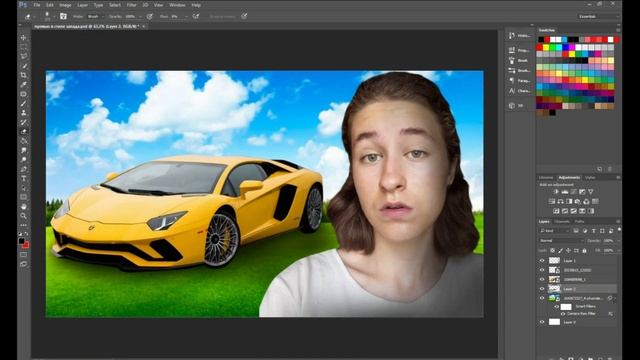Toggle Smart Filters visibility eye
This screenshot has height=360, width=640.
coord(557,307)
